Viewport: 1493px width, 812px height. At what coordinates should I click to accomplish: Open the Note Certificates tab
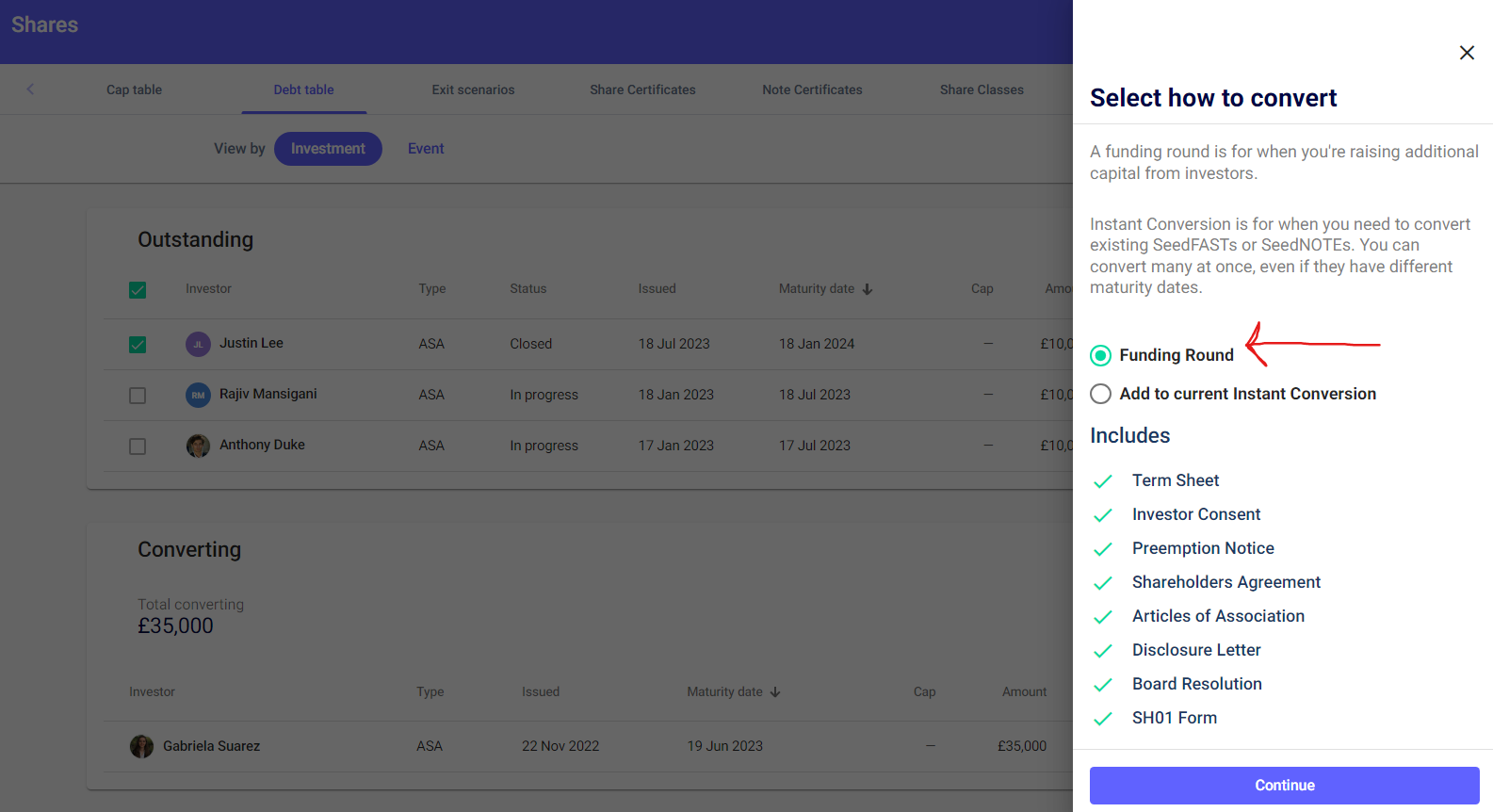pos(812,89)
